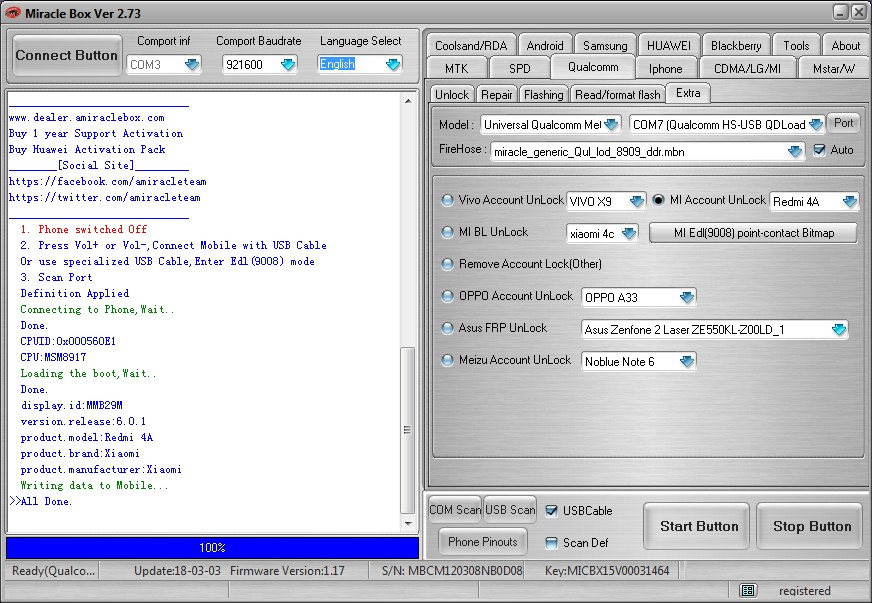Viewport: 872px width, 603px height.
Task: Select the Vivo Account UnLock option
Action: [447, 200]
